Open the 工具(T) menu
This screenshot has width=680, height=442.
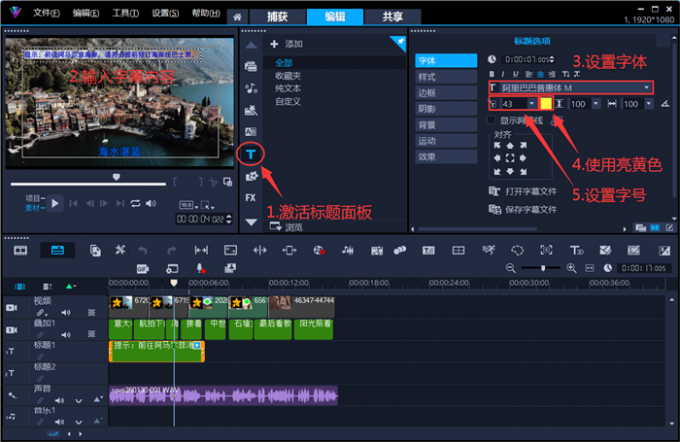point(125,13)
